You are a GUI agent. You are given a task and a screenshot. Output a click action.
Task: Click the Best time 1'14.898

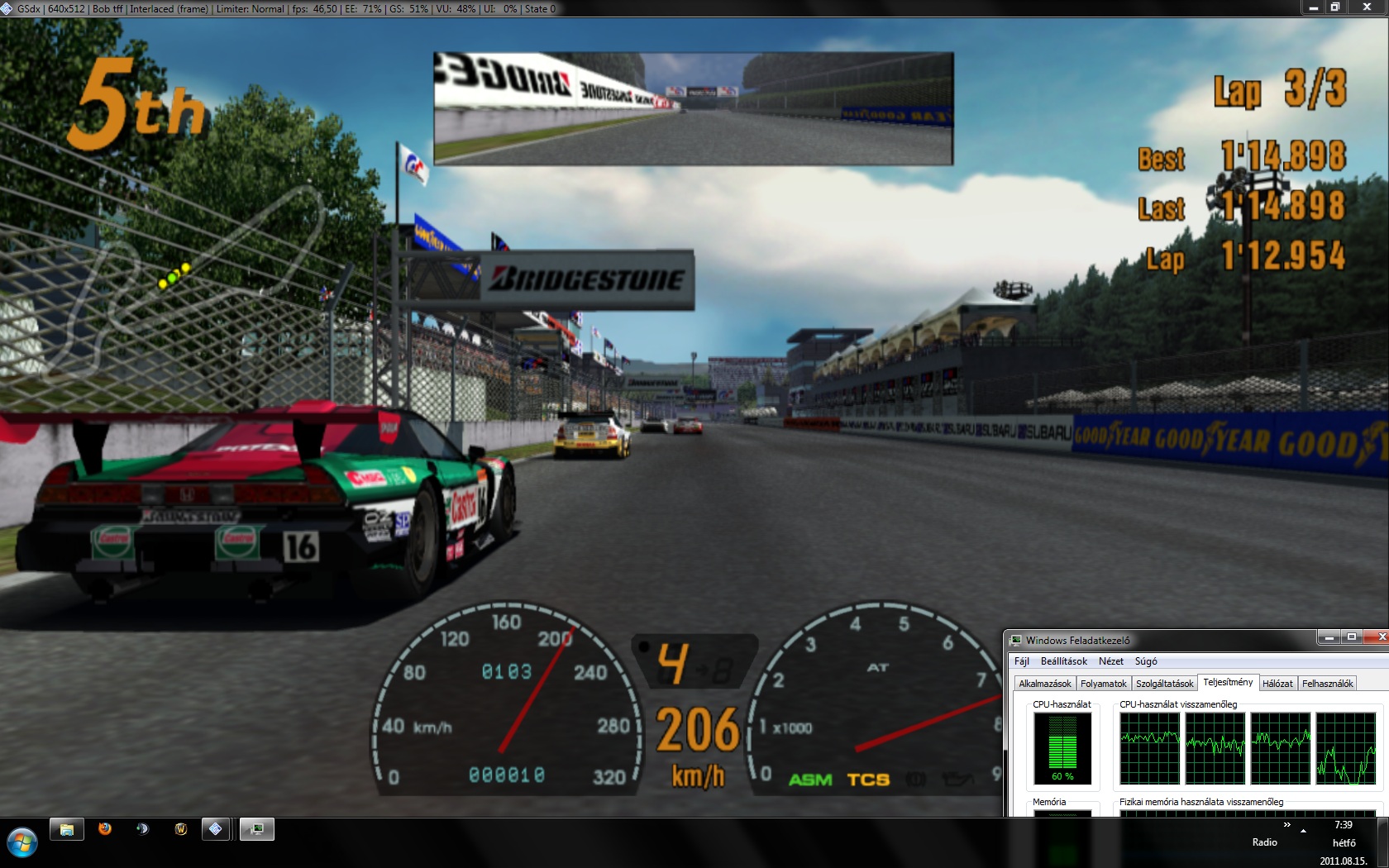(x=1283, y=156)
